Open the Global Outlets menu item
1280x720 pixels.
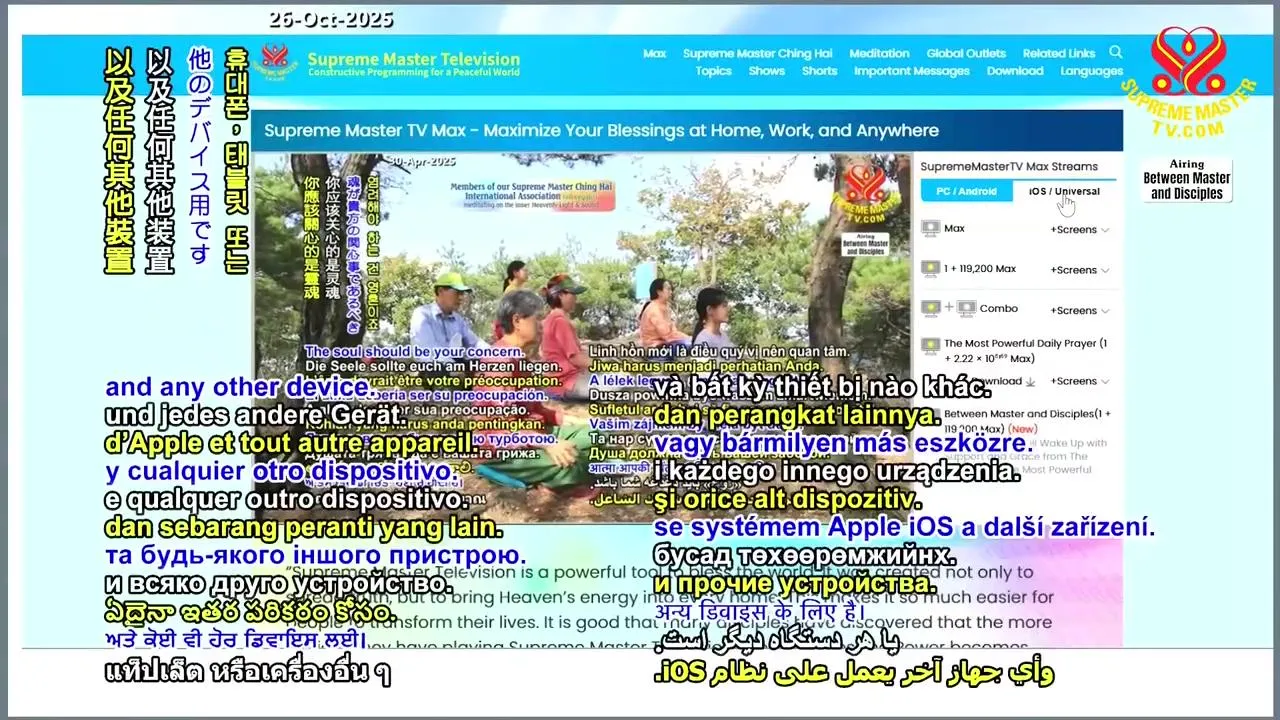click(x=966, y=54)
